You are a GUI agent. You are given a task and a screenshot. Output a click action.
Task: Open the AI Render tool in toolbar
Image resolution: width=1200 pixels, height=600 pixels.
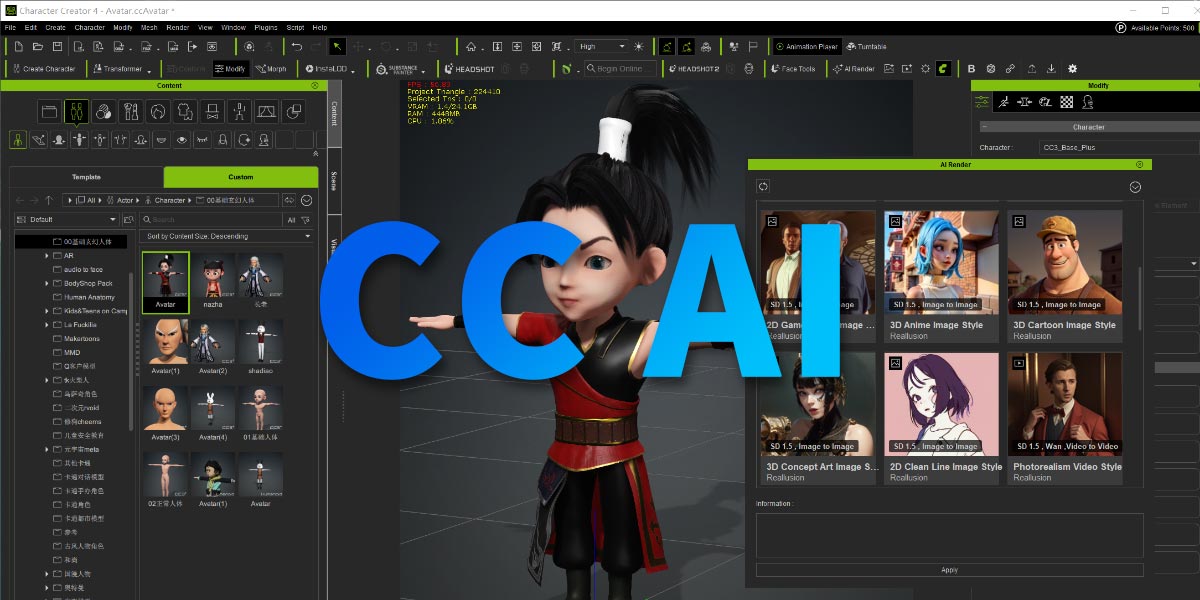tap(853, 69)
